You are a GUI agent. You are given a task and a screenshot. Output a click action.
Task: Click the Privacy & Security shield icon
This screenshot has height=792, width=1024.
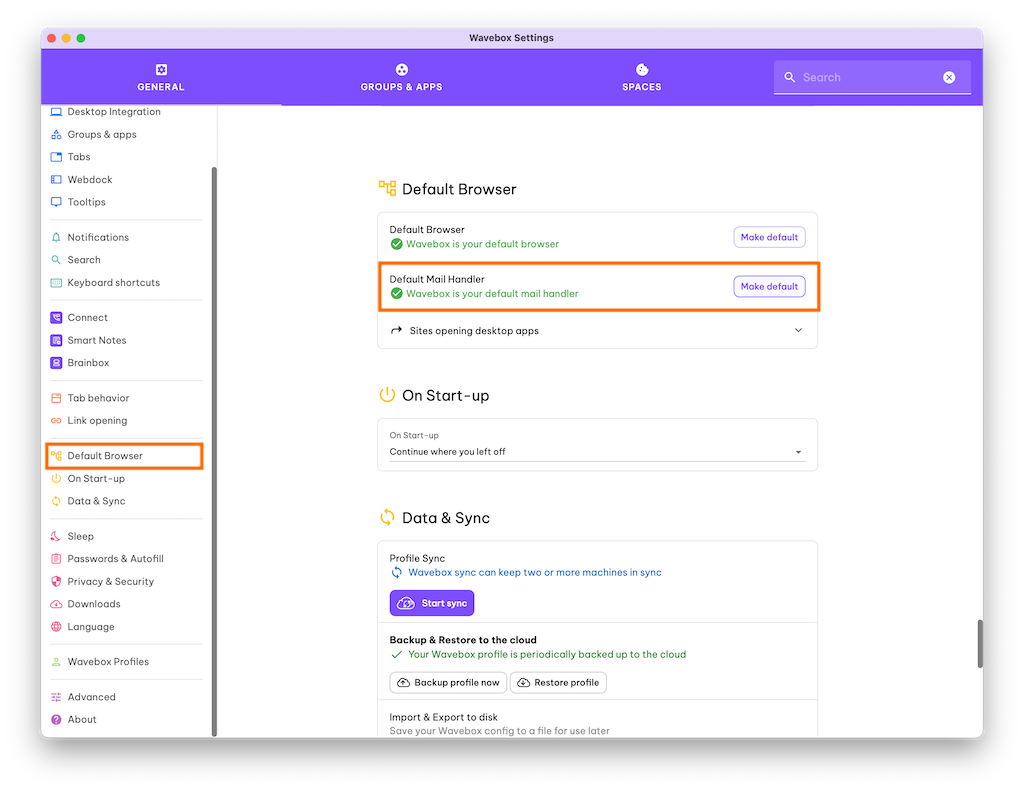pos(56,581)
